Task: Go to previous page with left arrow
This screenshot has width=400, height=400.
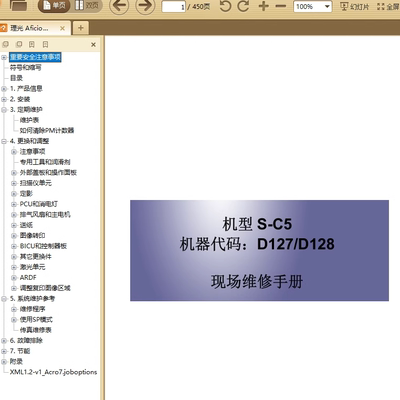Action: pyautogui.click(x=119, y=6)
